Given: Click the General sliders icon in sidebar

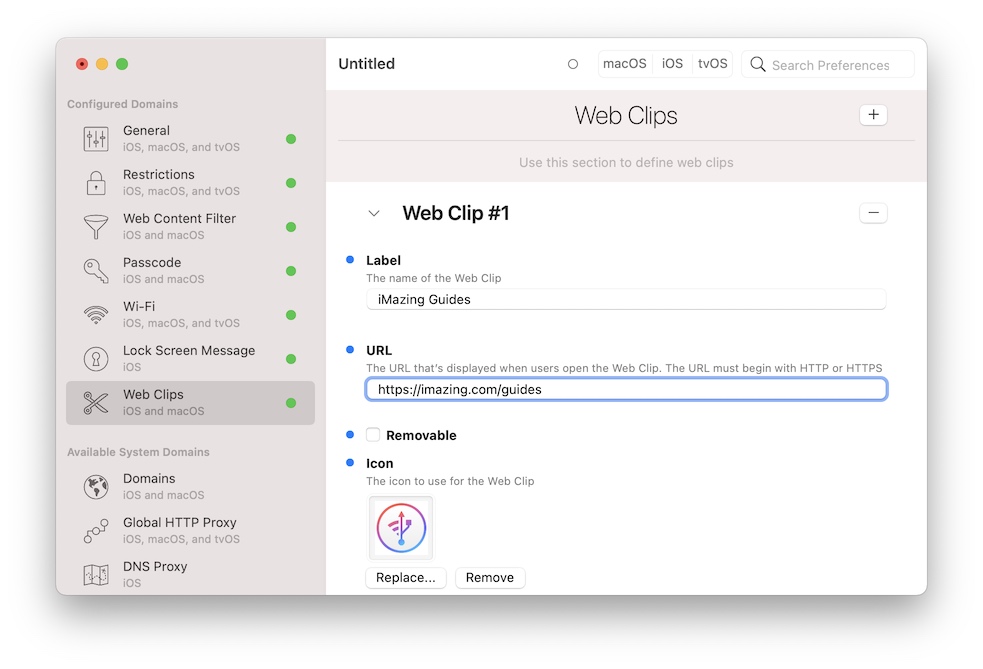Looking at the screenshot, I should (x=96, y=139).
